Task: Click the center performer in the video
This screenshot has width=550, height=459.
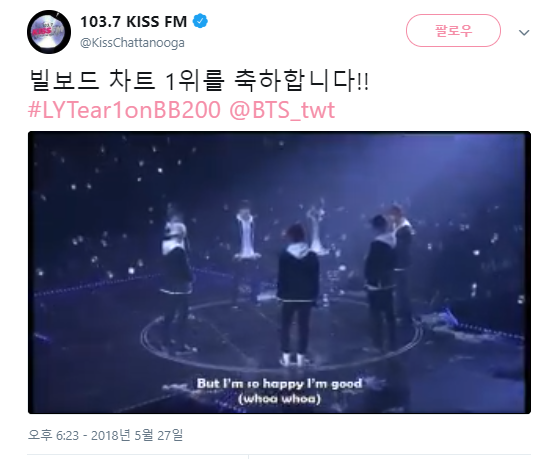Action: [x=297, y=295]
